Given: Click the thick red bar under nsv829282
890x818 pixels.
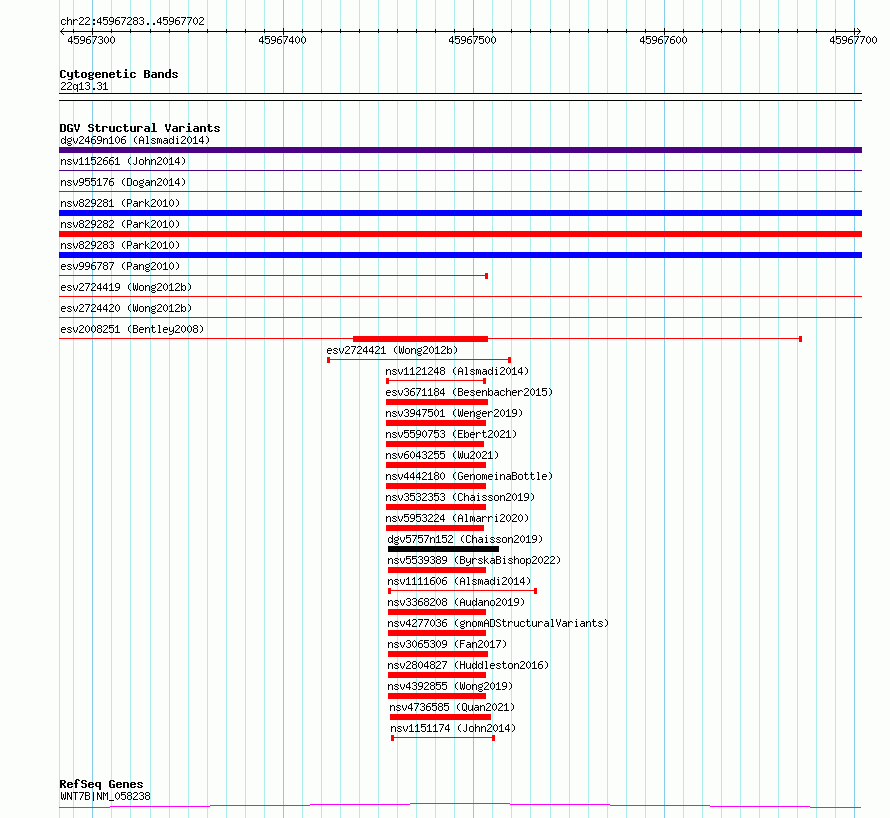Looking at the screenshot, I should [460, 234].
